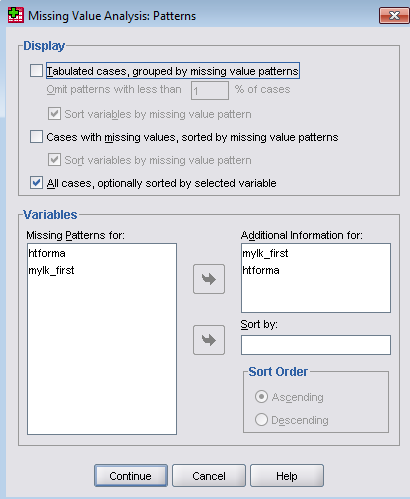Image resolution: width=410 pixels, height=499 pixels.
Task: Select mylk_first in Additional Information list
Action: [265, 253]
